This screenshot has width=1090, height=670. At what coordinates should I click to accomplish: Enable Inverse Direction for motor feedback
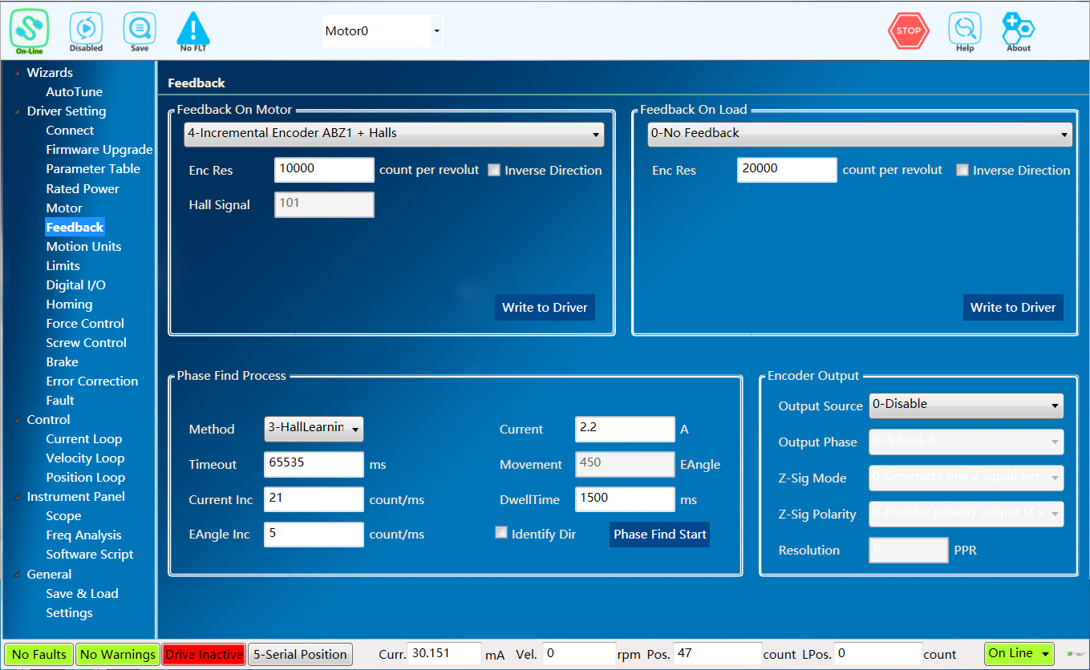click(x=494, y=170)
